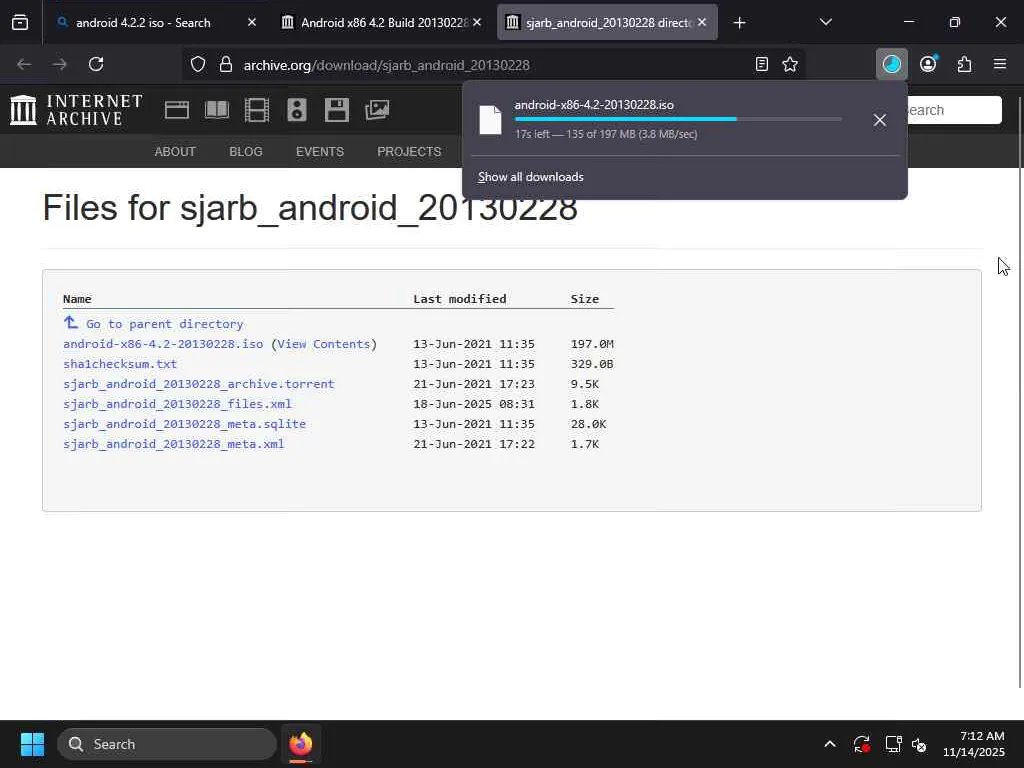This screenshot has width=1024, height=768.
Task: Open sjarb_android_20130228_files.xml link
Action: click(177, 404)
